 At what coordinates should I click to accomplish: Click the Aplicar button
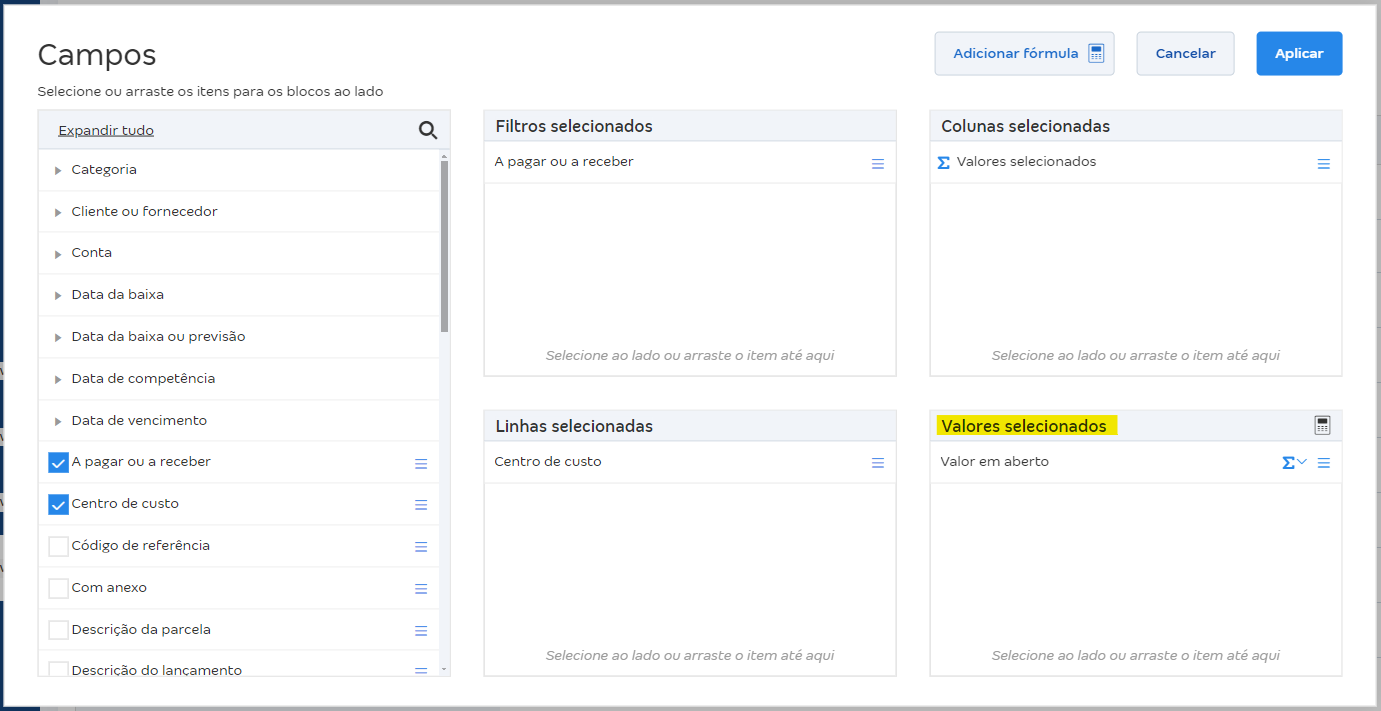(1299, 54)
